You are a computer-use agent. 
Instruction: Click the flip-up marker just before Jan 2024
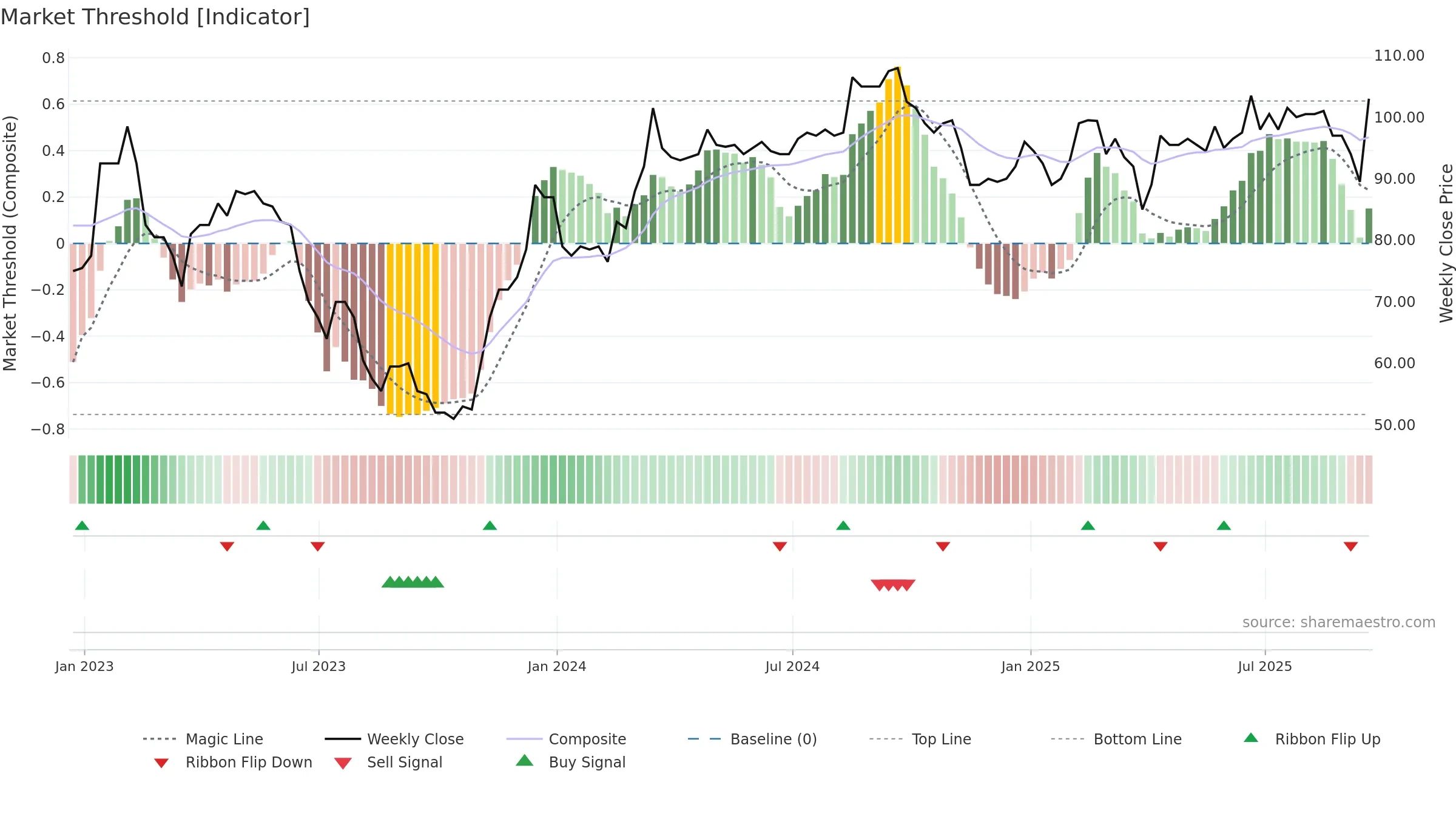click(490, 525)
